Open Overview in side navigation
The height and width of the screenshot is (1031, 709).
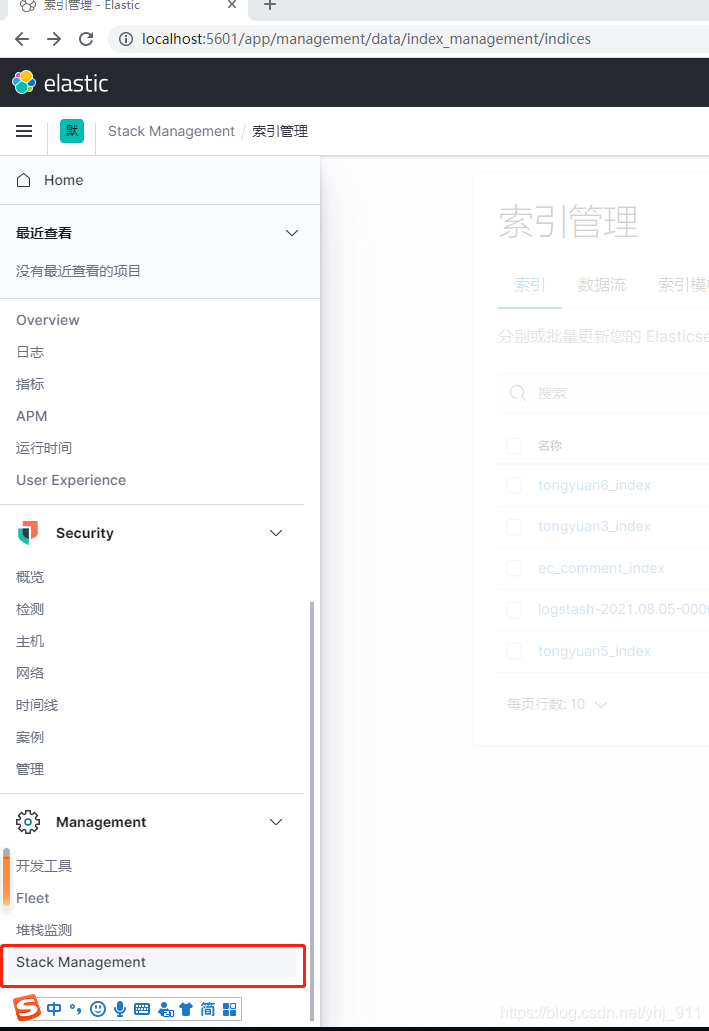(x=47, y=320)
